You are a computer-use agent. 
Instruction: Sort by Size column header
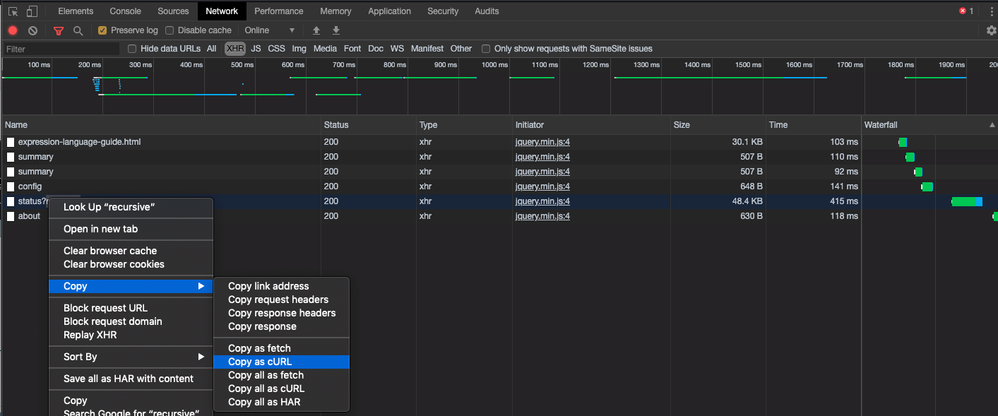coord(718,125)
